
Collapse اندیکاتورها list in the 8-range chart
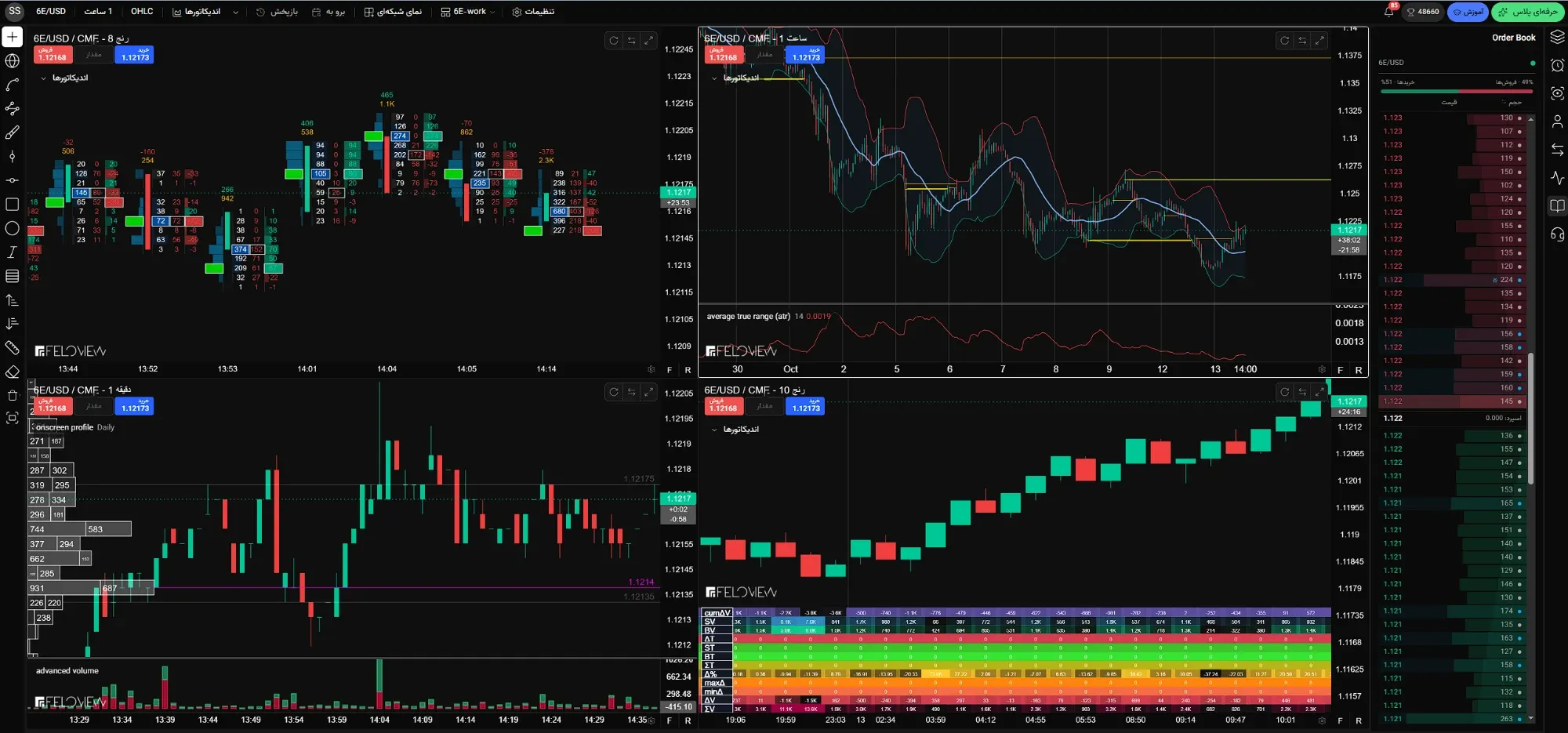click(x=43, y=78)
